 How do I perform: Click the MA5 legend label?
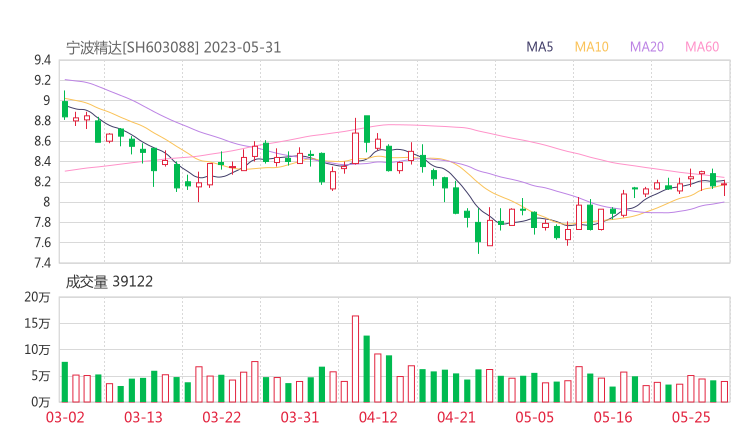coord(539,47)
